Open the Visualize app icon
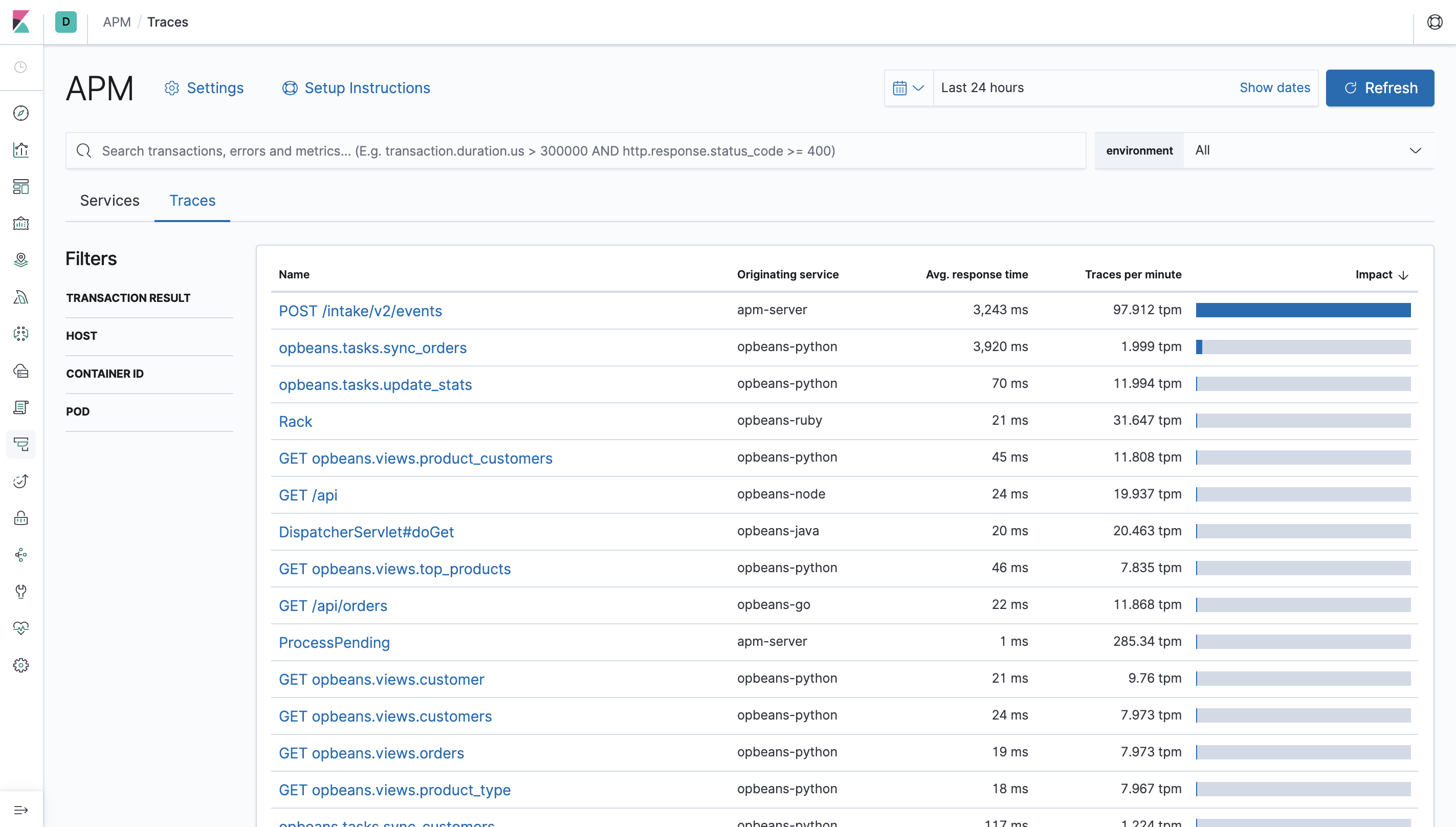1456x827 pixels. coord(21,150)
